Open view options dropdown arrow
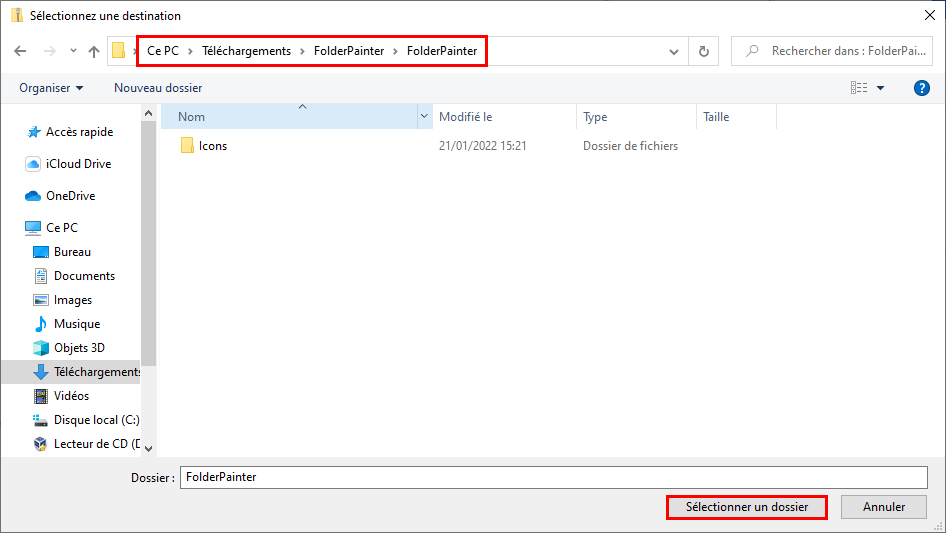The width and height of the screenshot is (946, 533). [x=880, y=88]
